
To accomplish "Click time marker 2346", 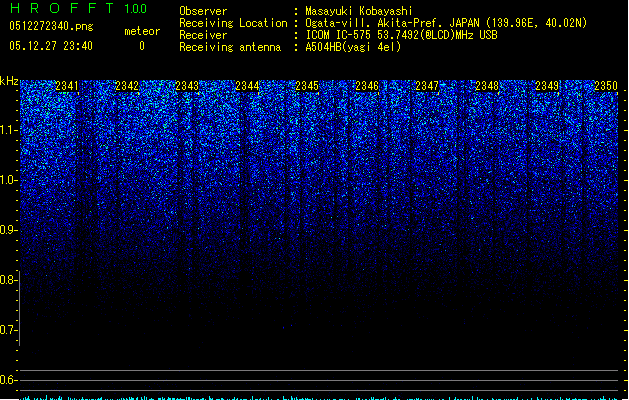I will coord(367,86).
